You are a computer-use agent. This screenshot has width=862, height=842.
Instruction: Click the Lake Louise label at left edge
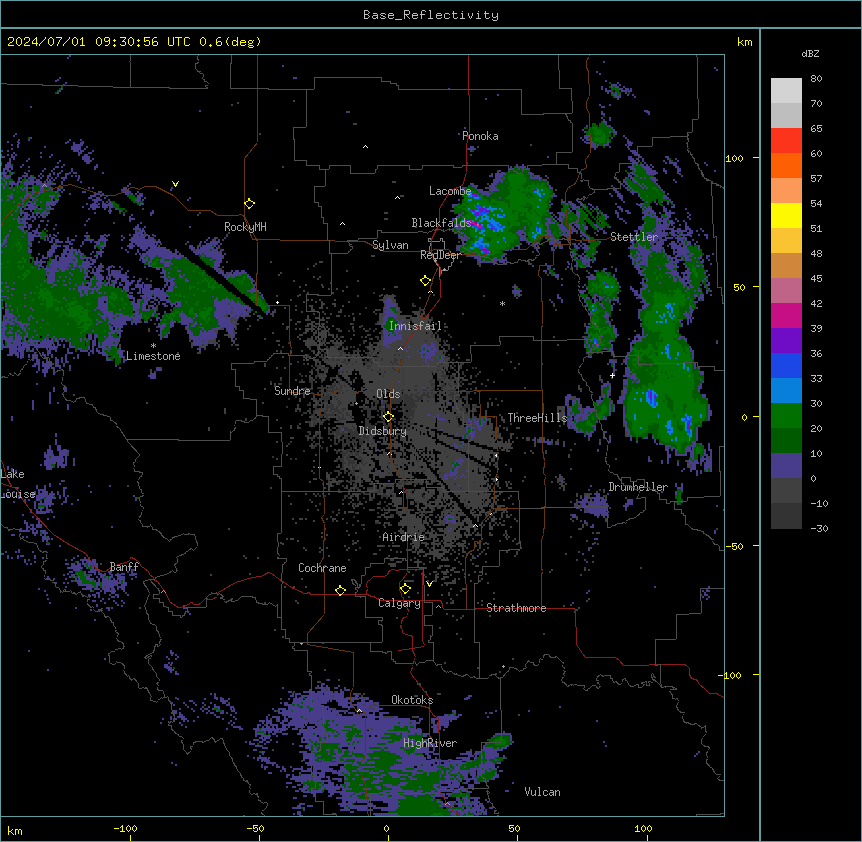[x=18, y=484]
